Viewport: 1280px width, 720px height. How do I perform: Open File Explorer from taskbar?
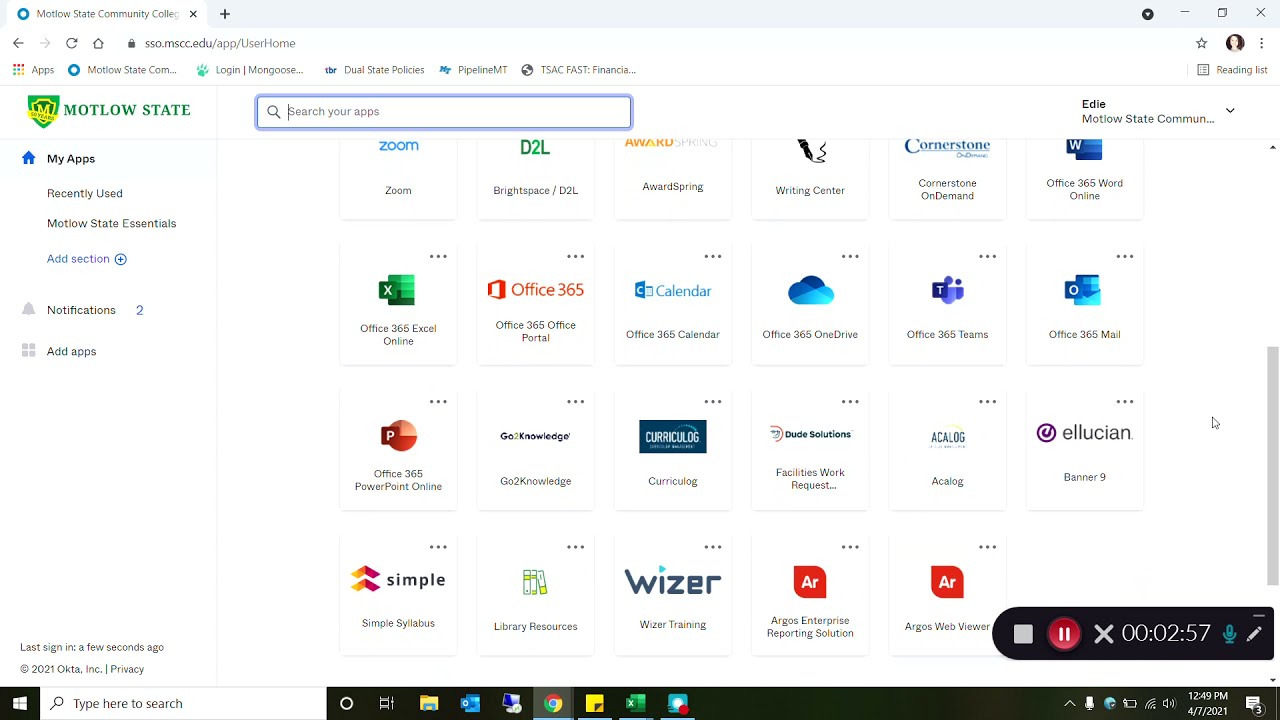tap(429, 704)
